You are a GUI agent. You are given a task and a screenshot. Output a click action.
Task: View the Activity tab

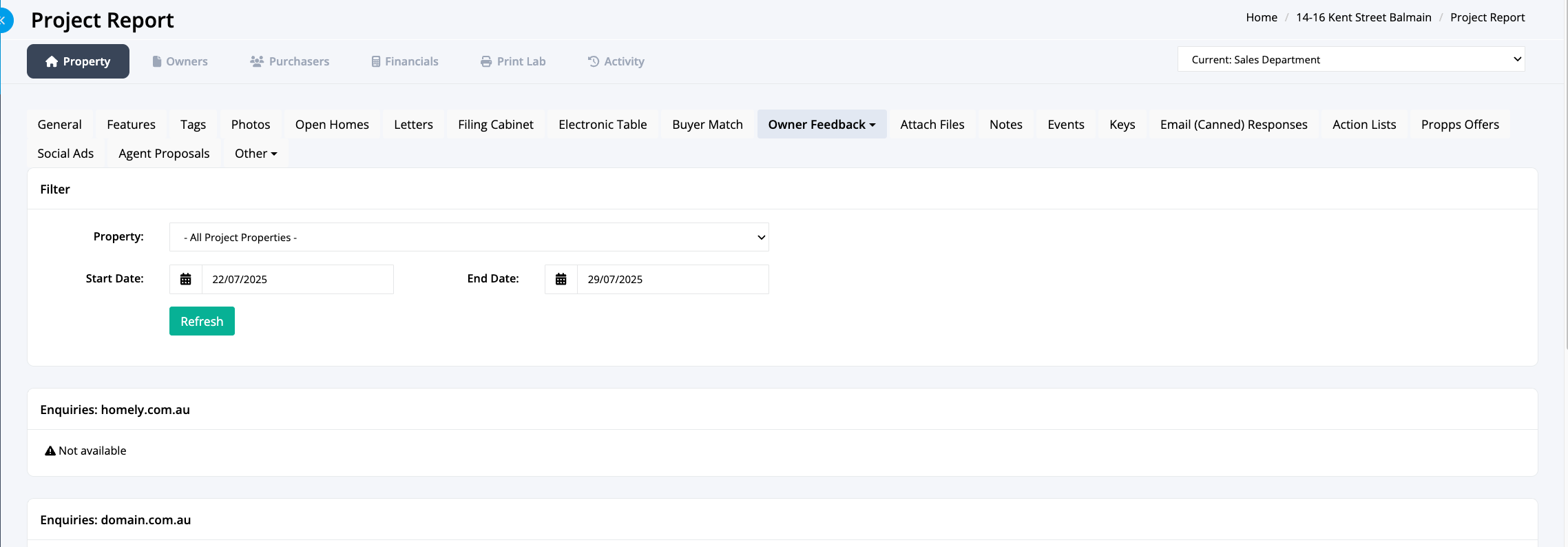[x=616, y=61]
